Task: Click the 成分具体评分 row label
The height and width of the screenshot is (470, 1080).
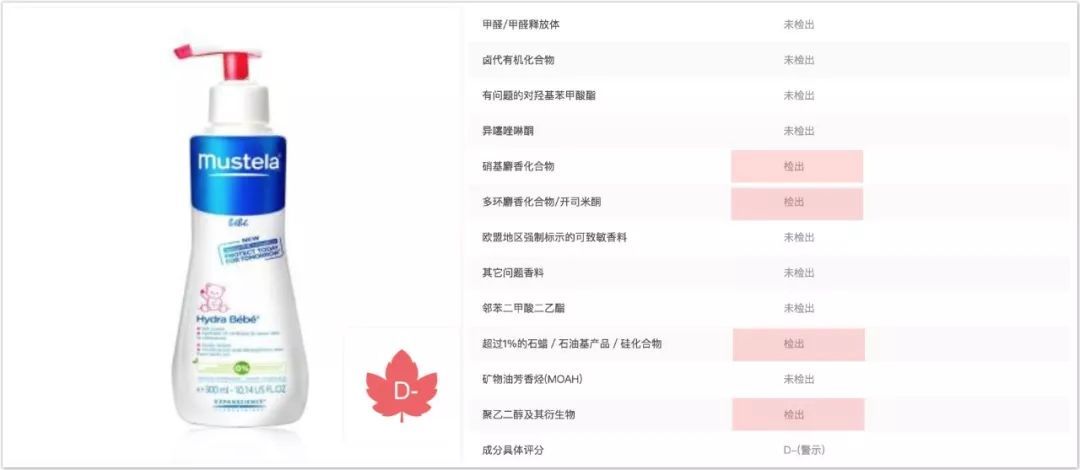Action: pos(513,451)
